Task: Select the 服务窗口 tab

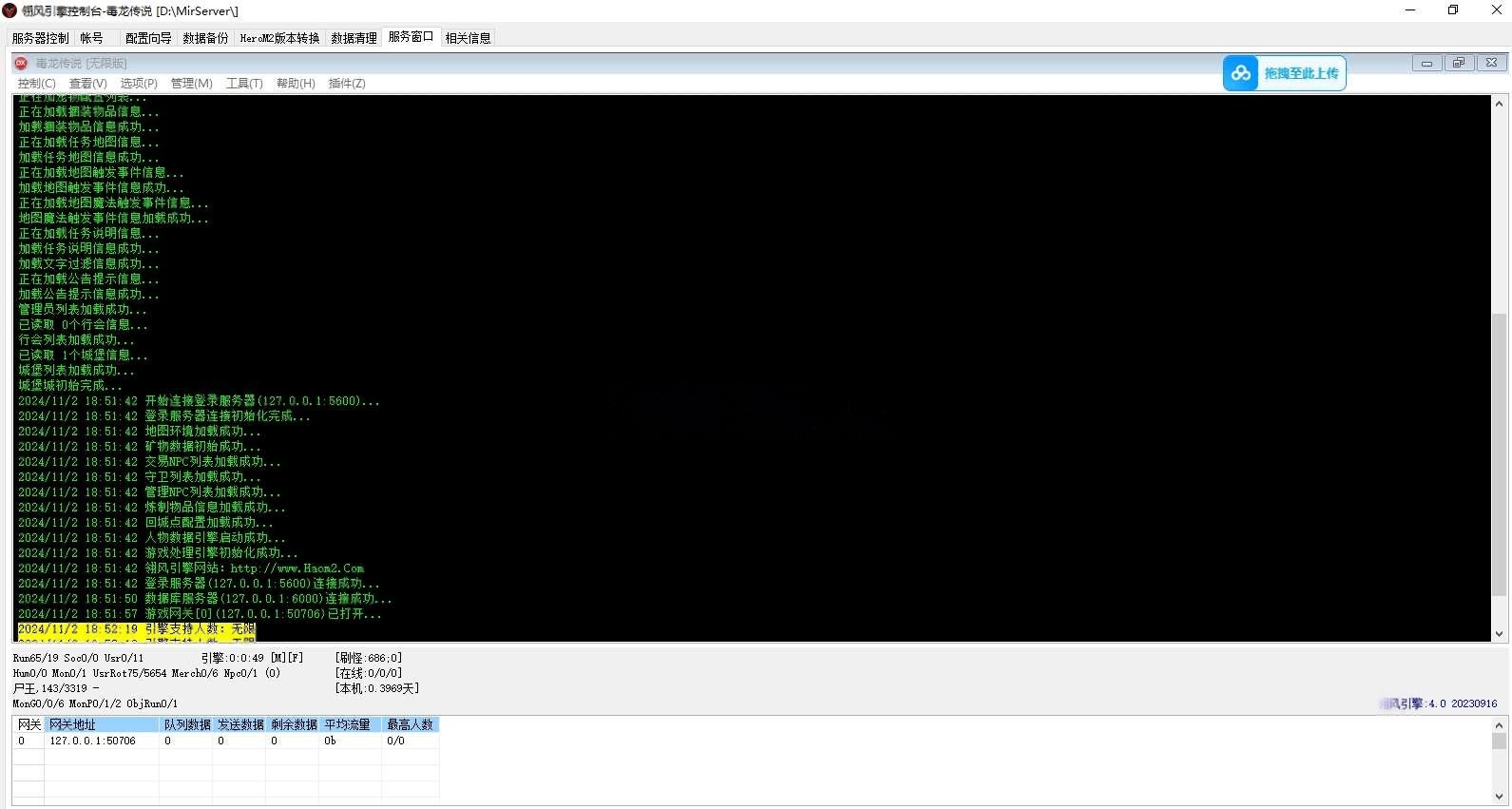Action: pyautogui.click(x=411, y=37)
